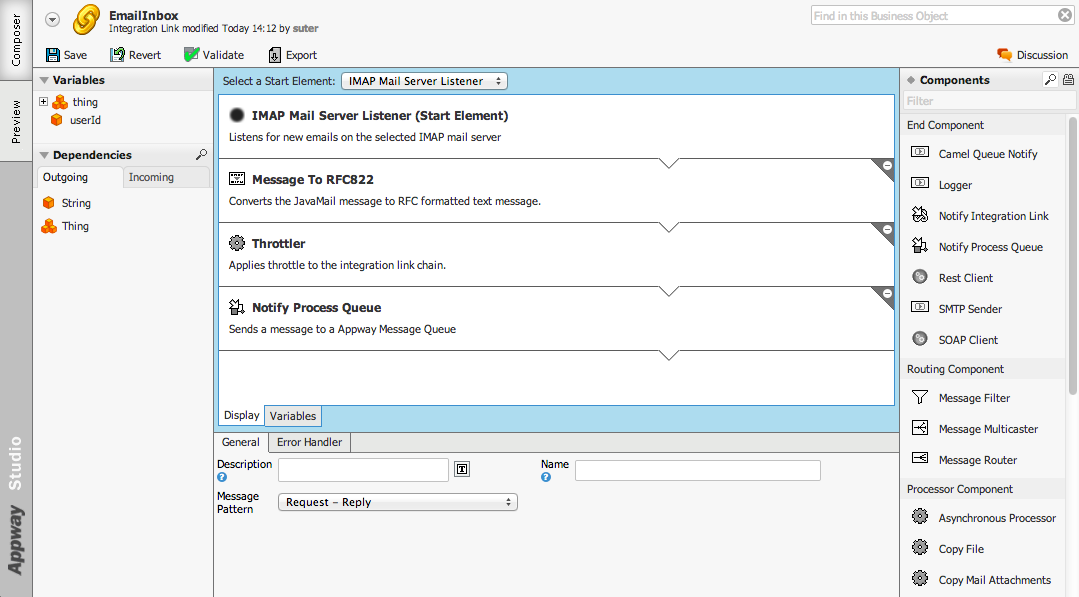Select the IMAP Mail Server Listener start icon
The image size is (1079, 597).
click(x=237, y=116)
